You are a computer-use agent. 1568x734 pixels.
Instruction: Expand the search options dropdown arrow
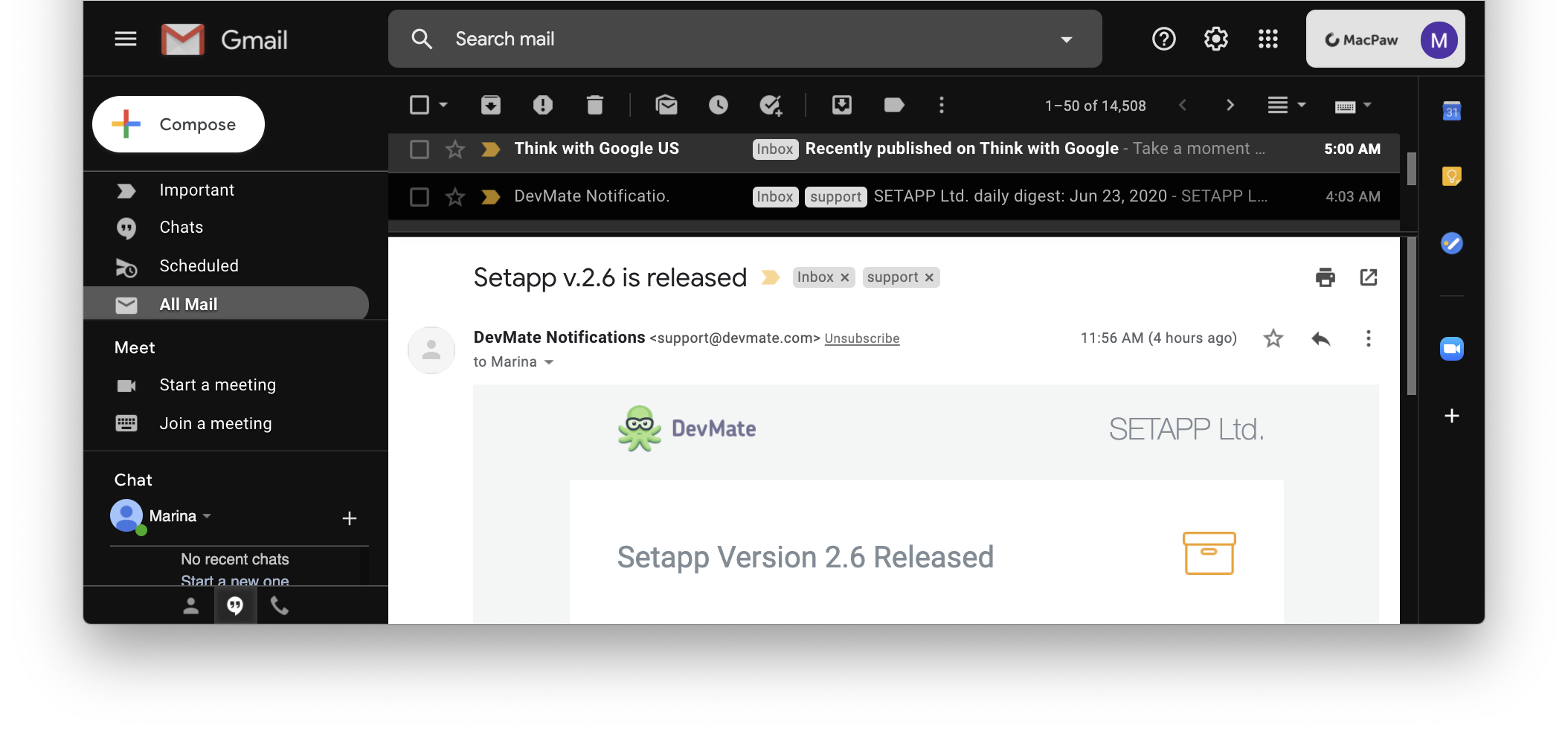pos(1066,39)
